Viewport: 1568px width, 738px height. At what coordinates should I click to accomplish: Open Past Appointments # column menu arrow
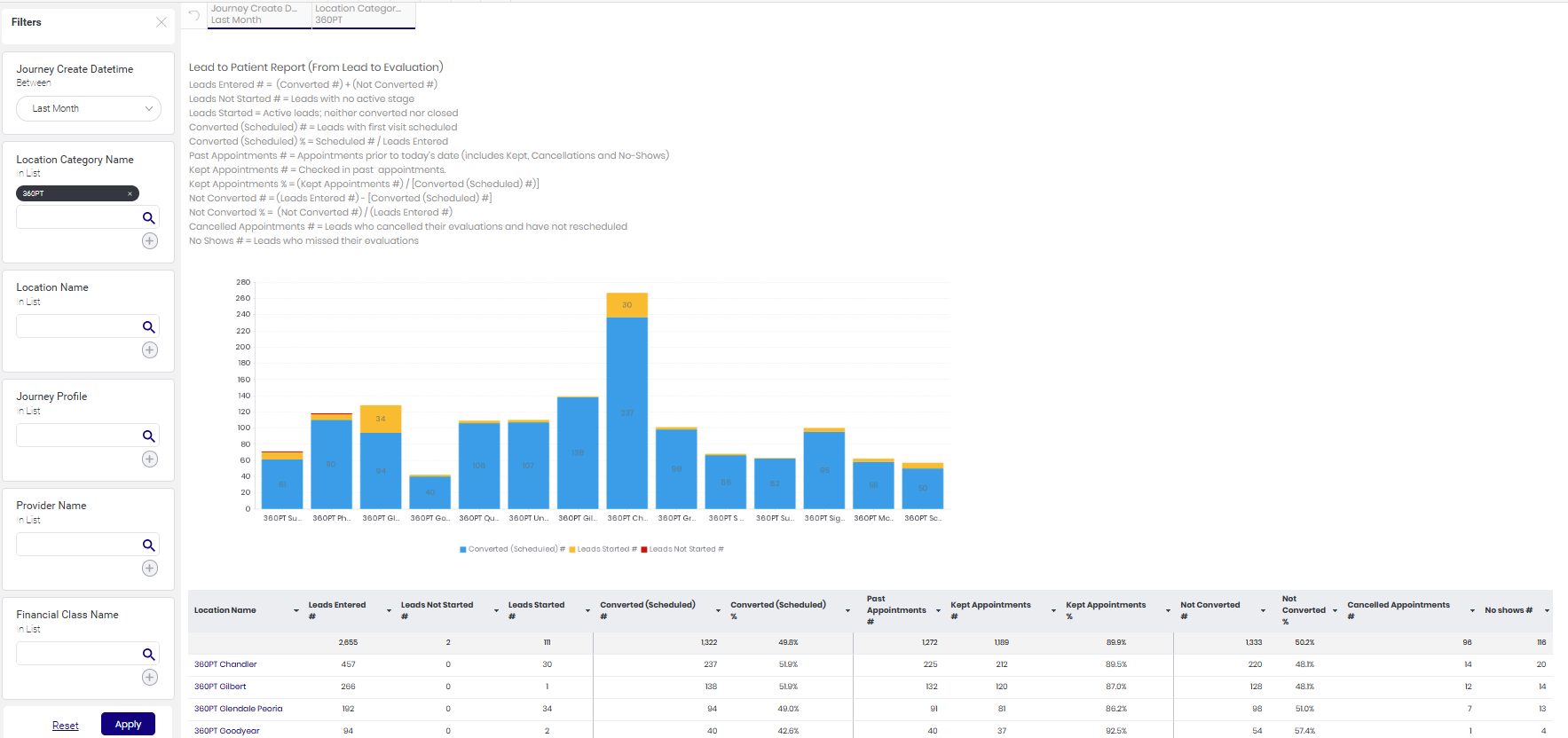(938, 610)
